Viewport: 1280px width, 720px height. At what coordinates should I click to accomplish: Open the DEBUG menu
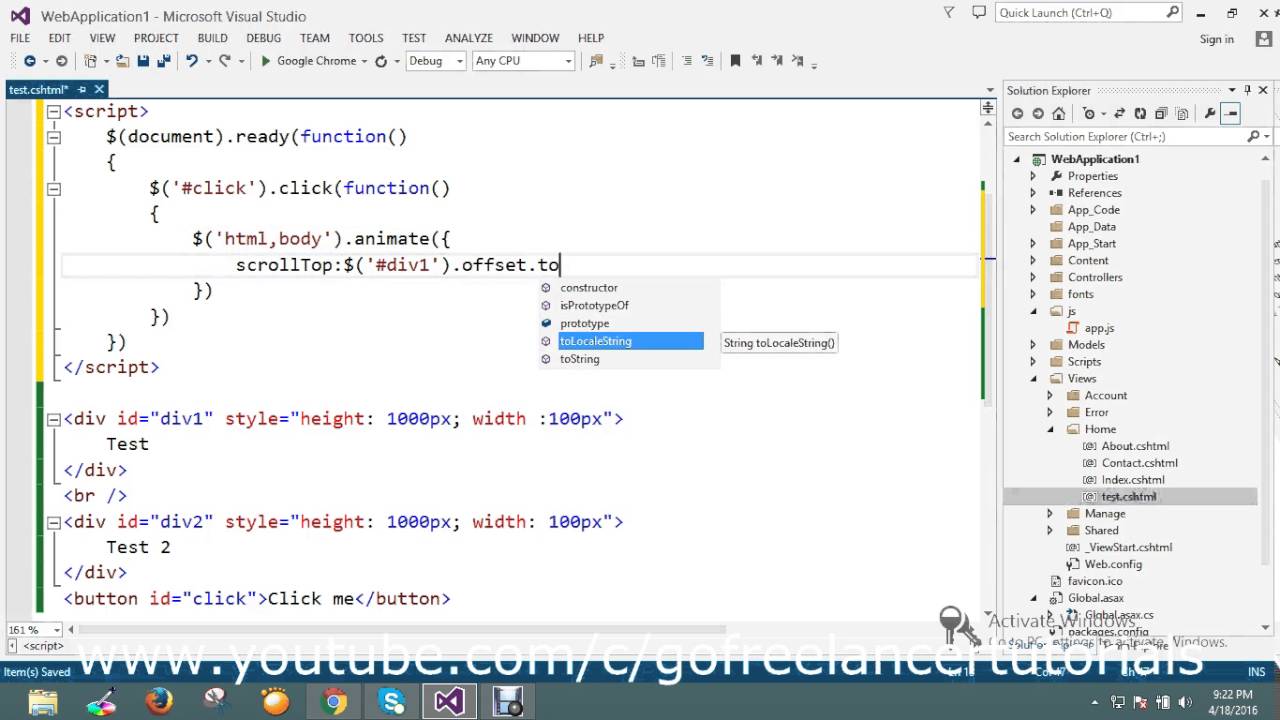coord(264,38)
